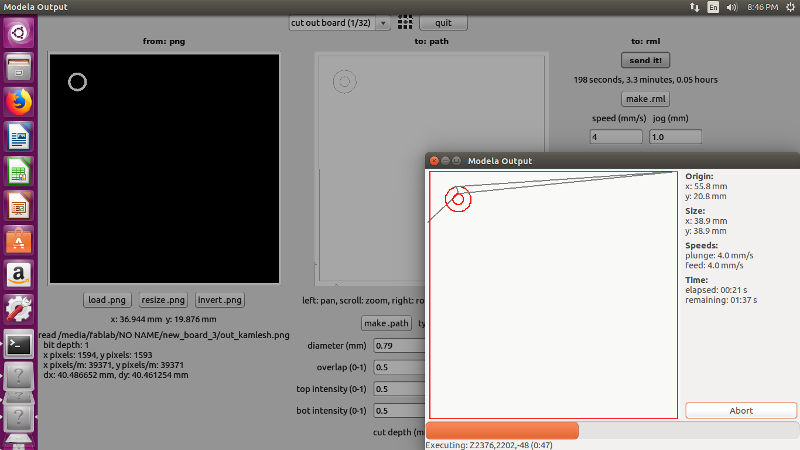Open the Ubuntu Dash search icon
Image resolution: width=800 pixels, height=450 pixels.
pyautogui.click(x=18, y=33)
